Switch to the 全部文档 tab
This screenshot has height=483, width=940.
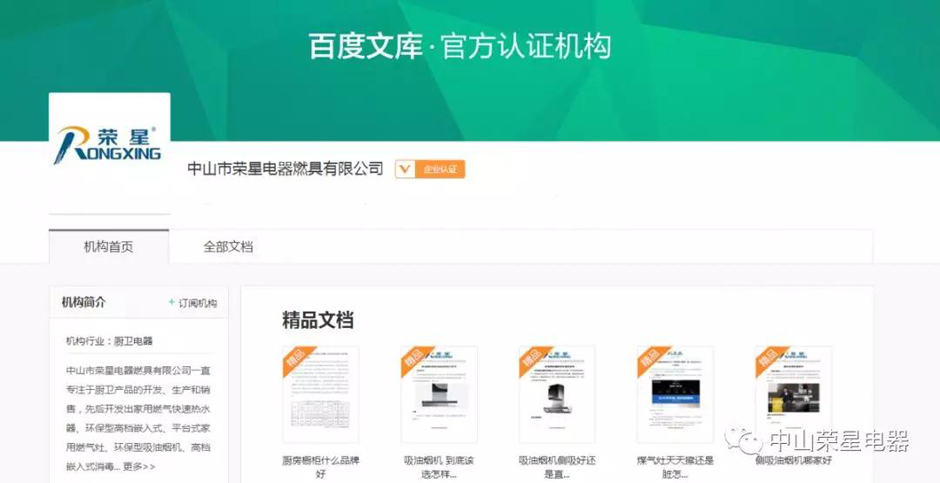coord(228,247)
